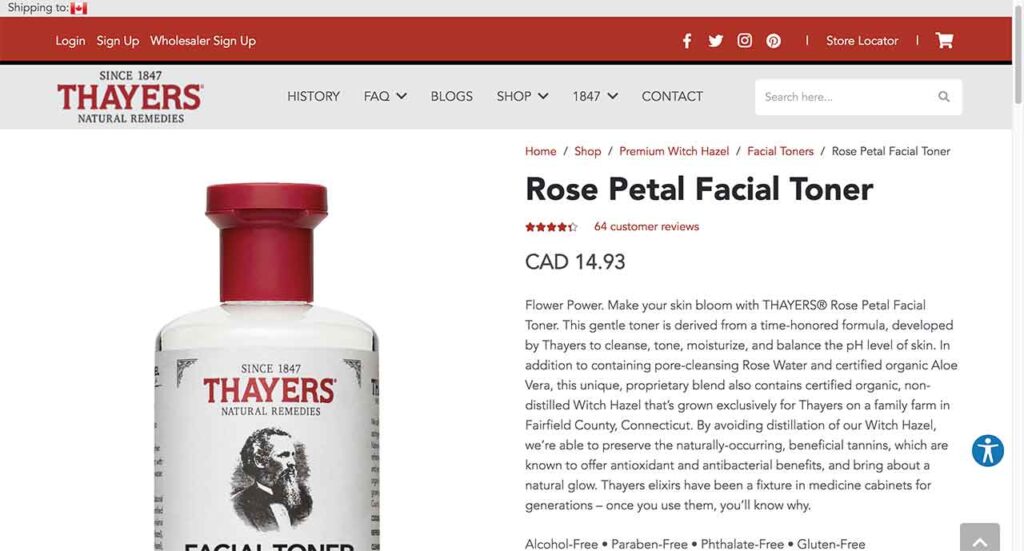1024x551 pixels.
Task: View the shopping cart icon
Action: (x=944, y=40)
